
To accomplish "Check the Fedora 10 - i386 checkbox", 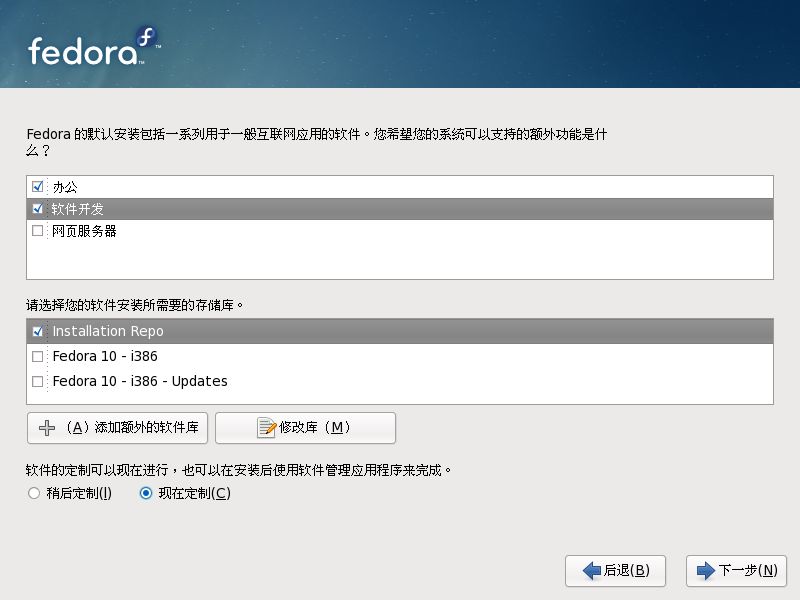I will [37, 356].
